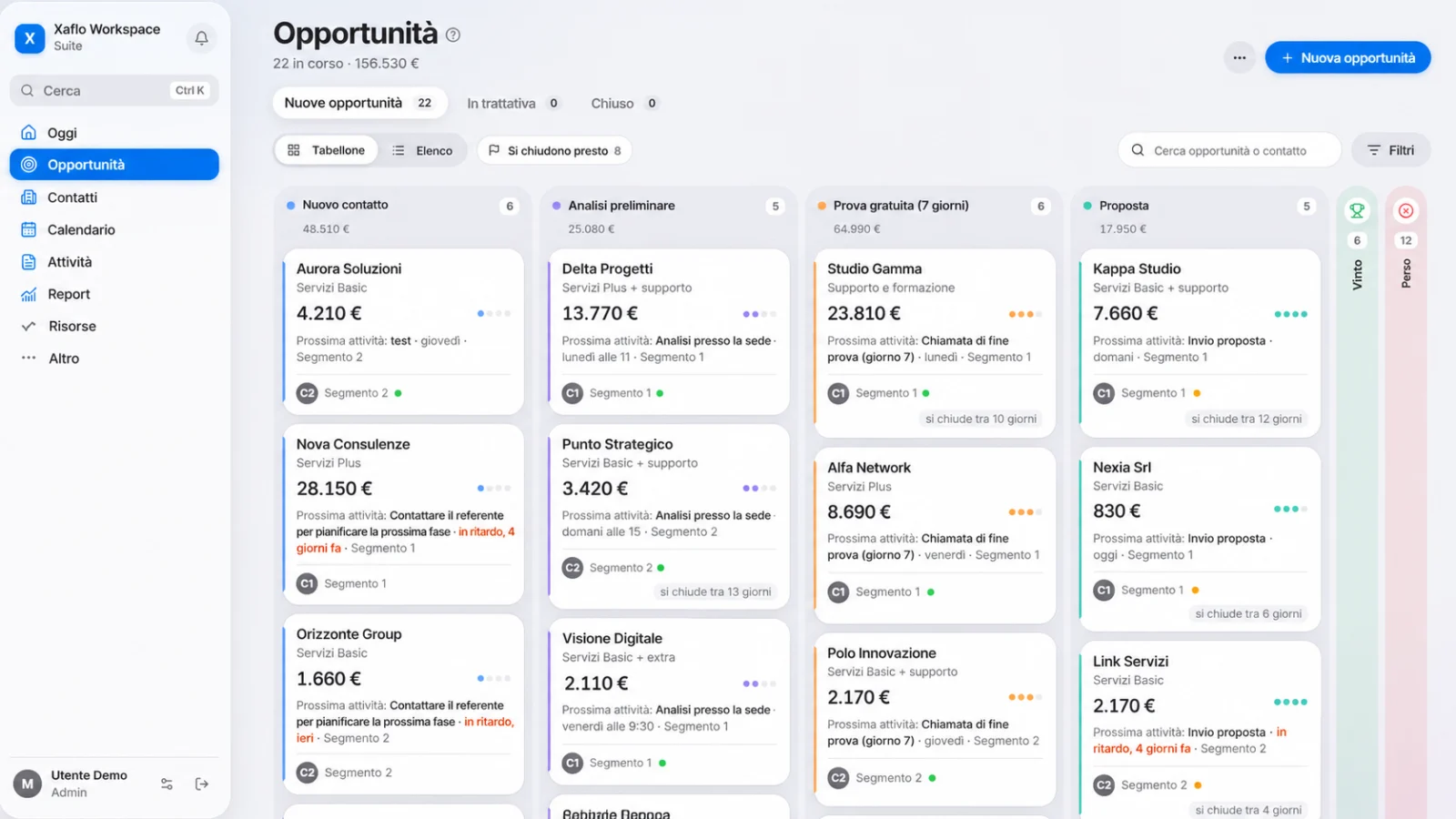Switch to Elenco list view
Viewport: 1456px width, 819px height.
[x=422, y=150]
